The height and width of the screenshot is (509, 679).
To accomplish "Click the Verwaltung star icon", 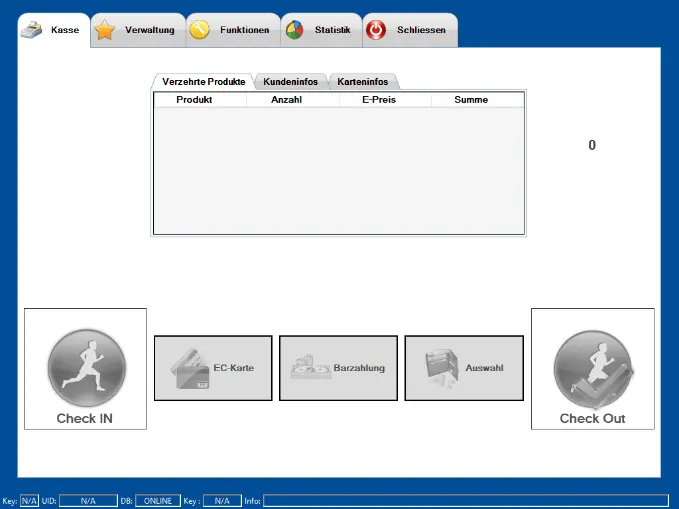I will click(105, 30).
